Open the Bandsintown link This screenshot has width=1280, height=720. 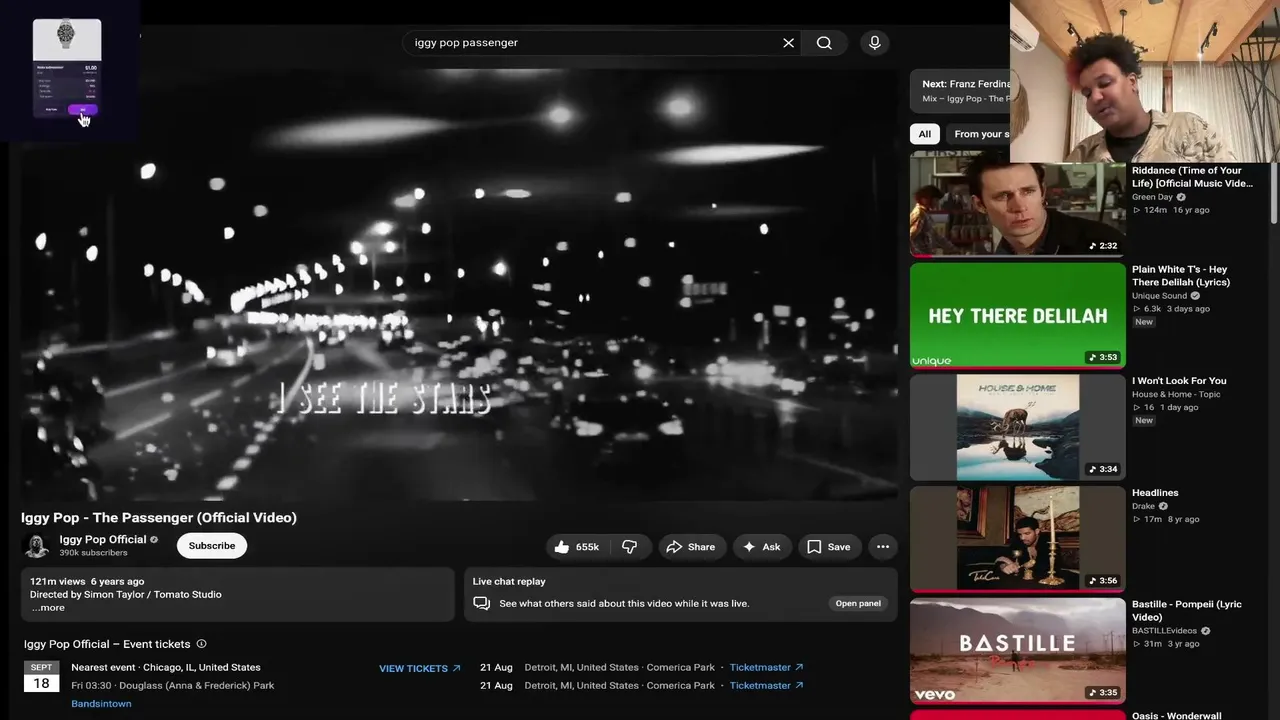tap(101, 704)
